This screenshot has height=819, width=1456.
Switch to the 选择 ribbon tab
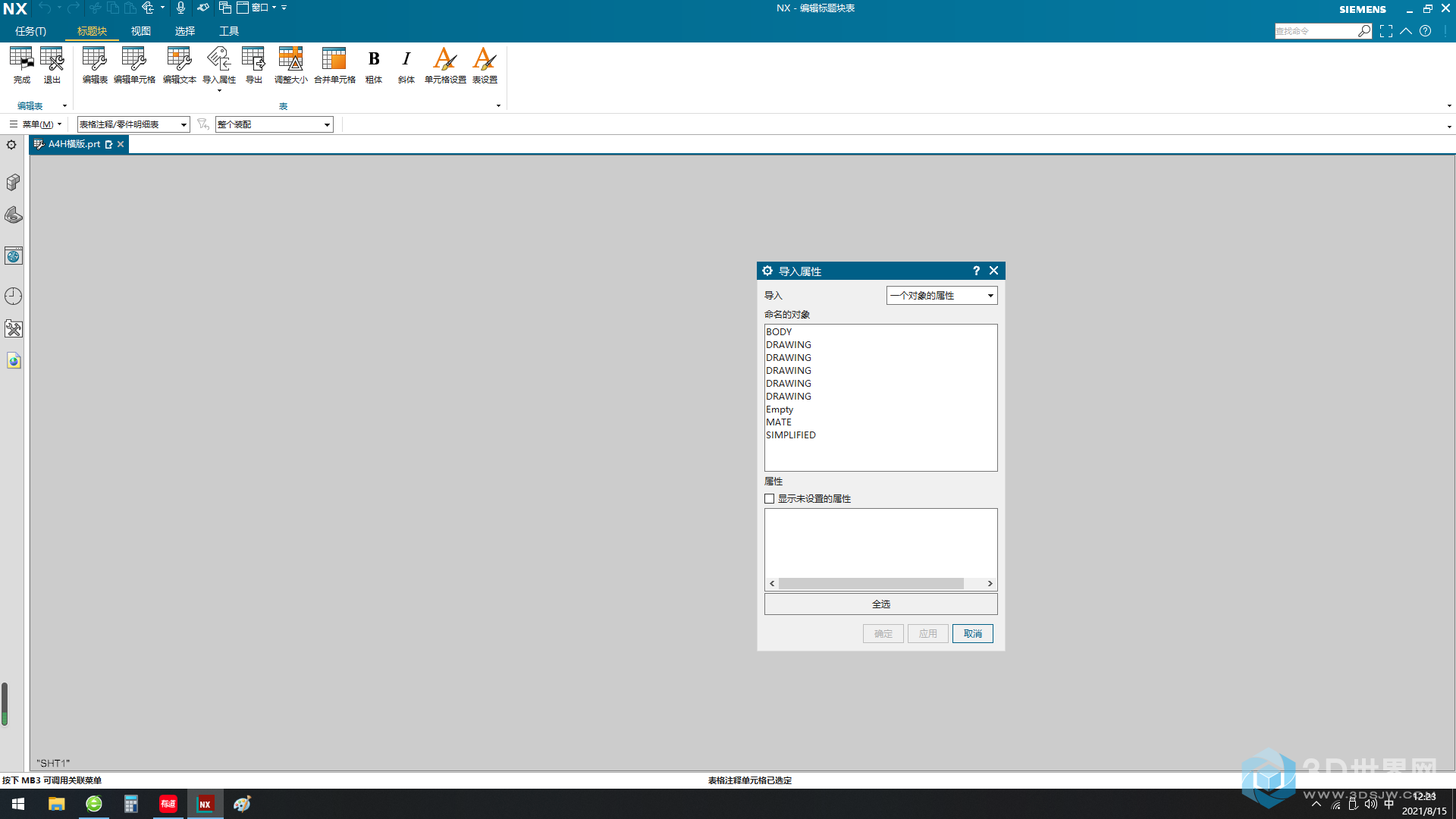click(x=184, y=31)
